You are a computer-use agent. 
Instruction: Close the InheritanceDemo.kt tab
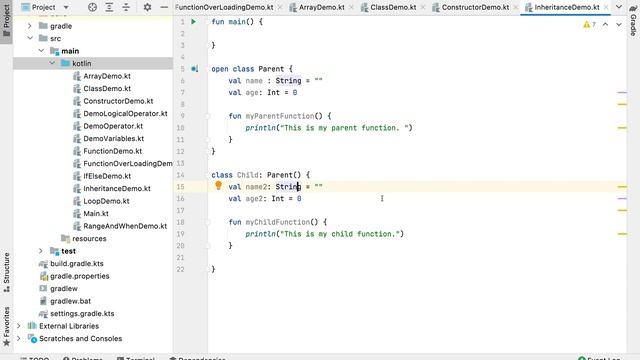click(606, 7)
